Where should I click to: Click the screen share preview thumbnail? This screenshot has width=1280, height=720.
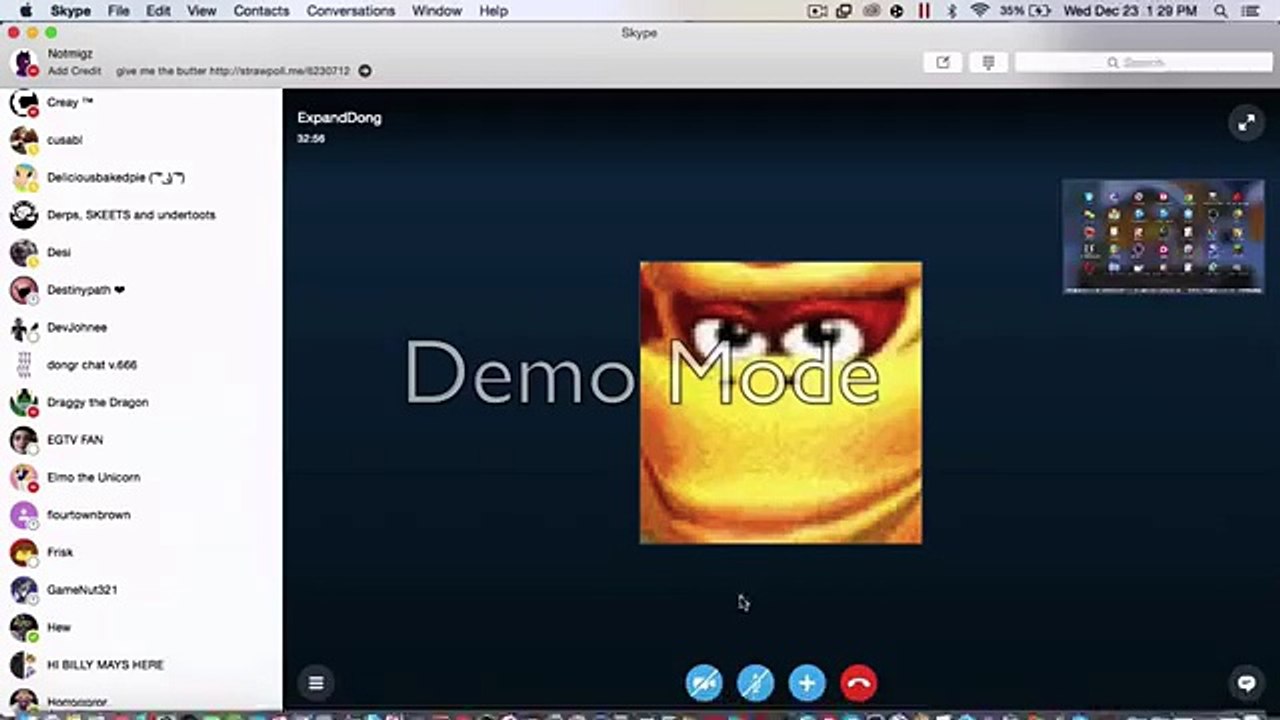(x=1163, y=236)
